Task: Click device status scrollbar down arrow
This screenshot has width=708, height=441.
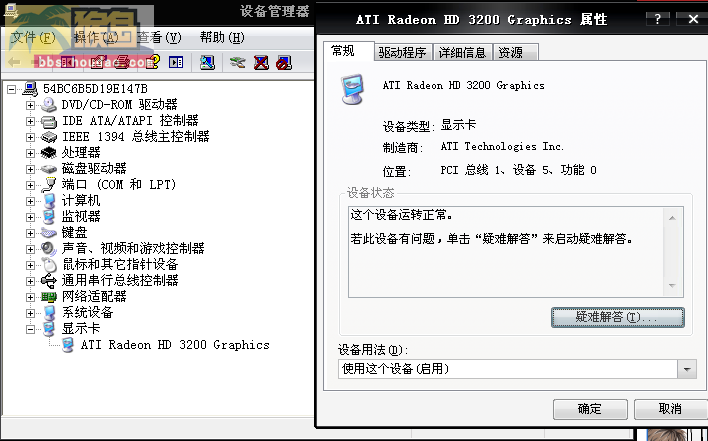Action: point(672,286)
